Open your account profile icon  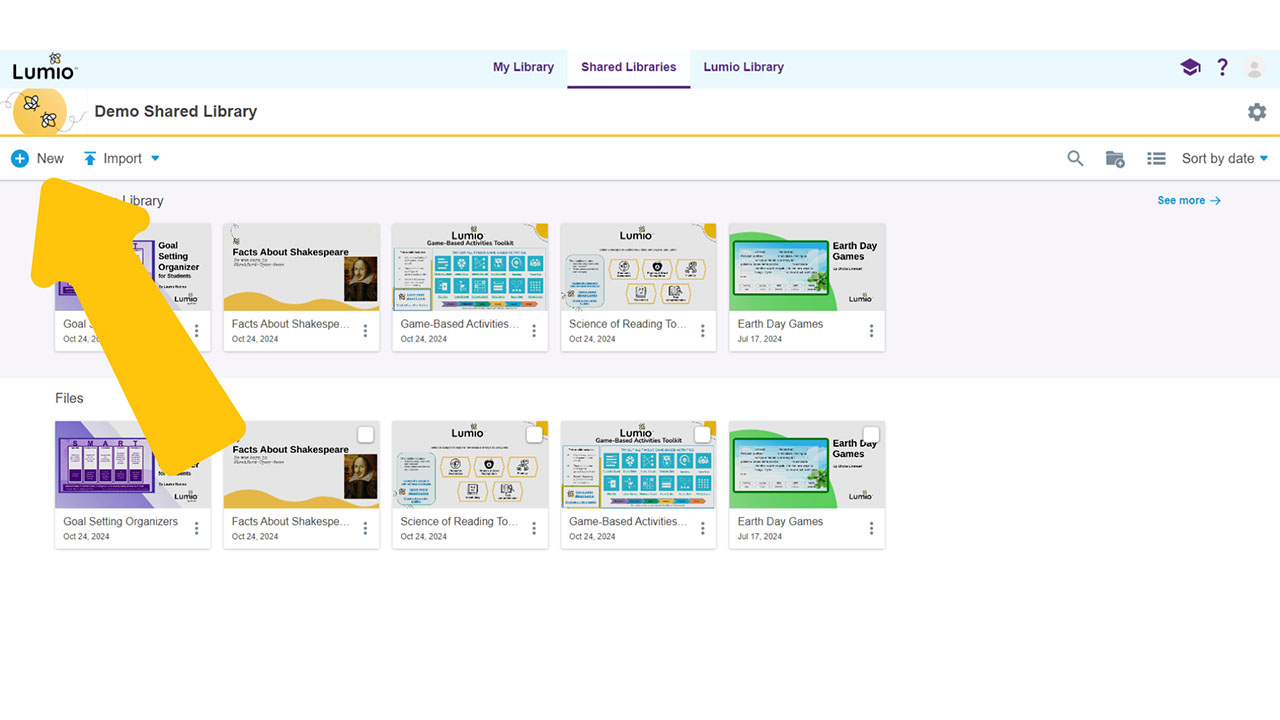click(1254, 67)
